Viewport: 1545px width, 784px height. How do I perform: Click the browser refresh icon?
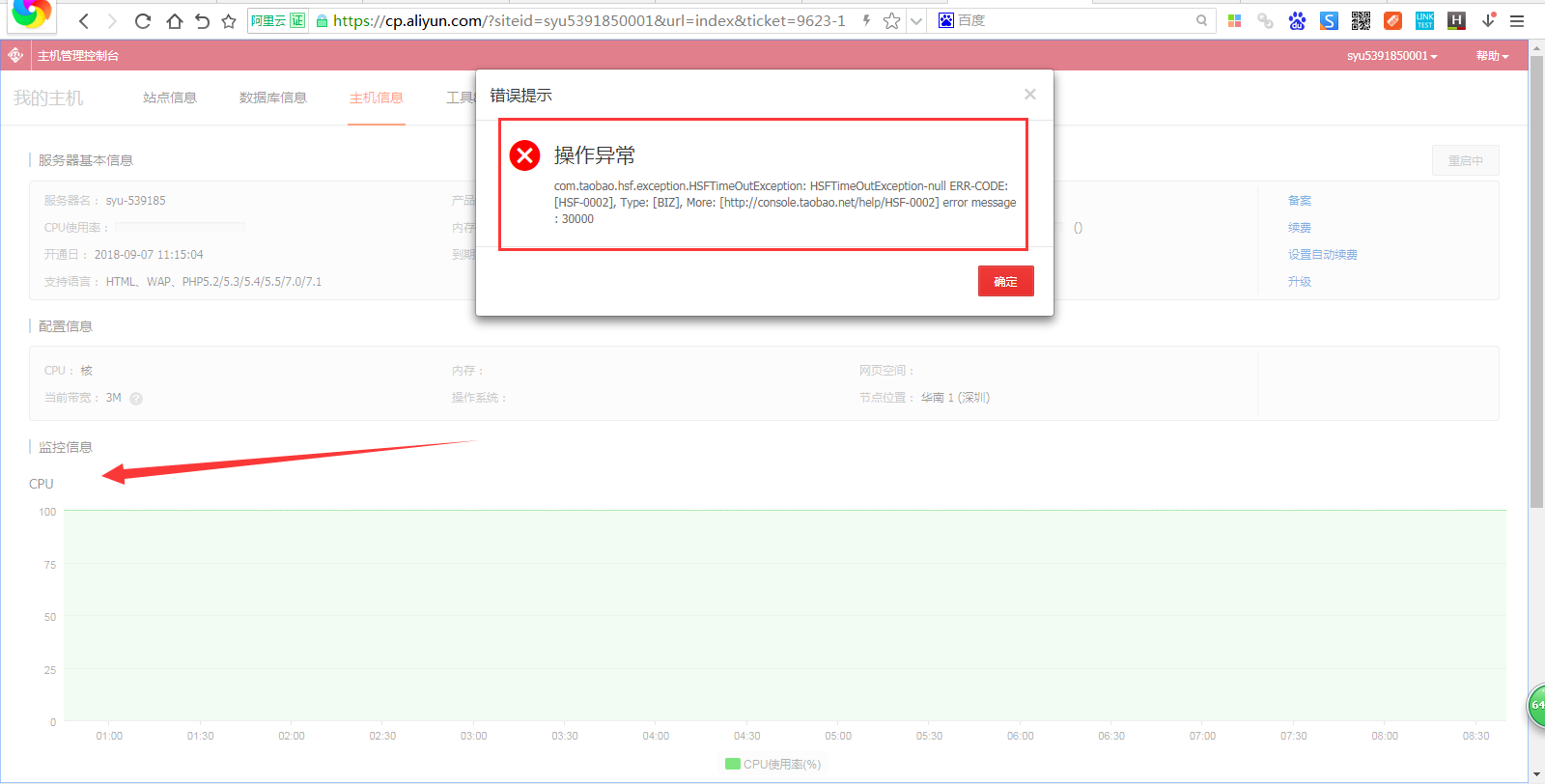pos(143,21)
